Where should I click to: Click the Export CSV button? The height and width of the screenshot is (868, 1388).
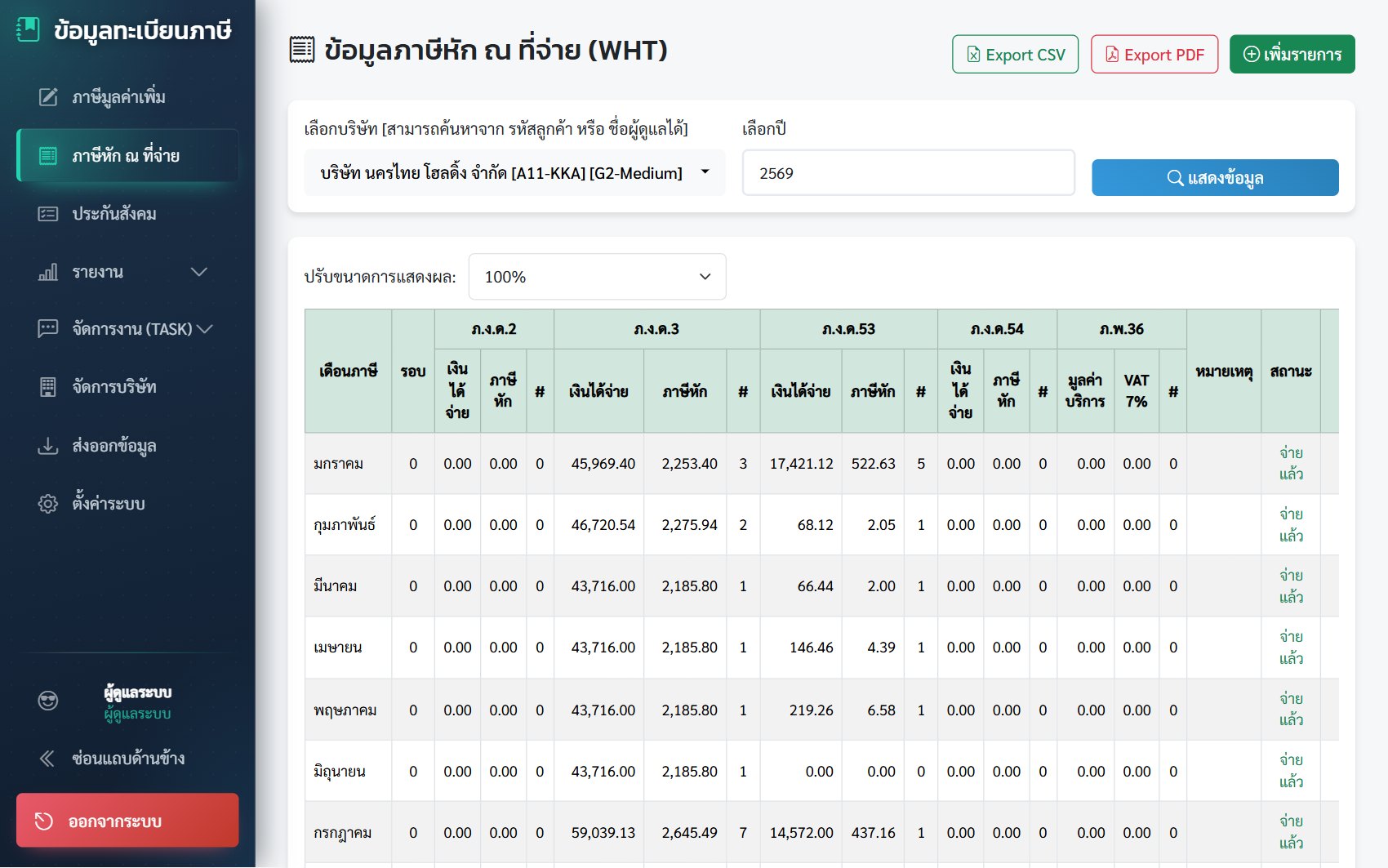pos(1015,54)
